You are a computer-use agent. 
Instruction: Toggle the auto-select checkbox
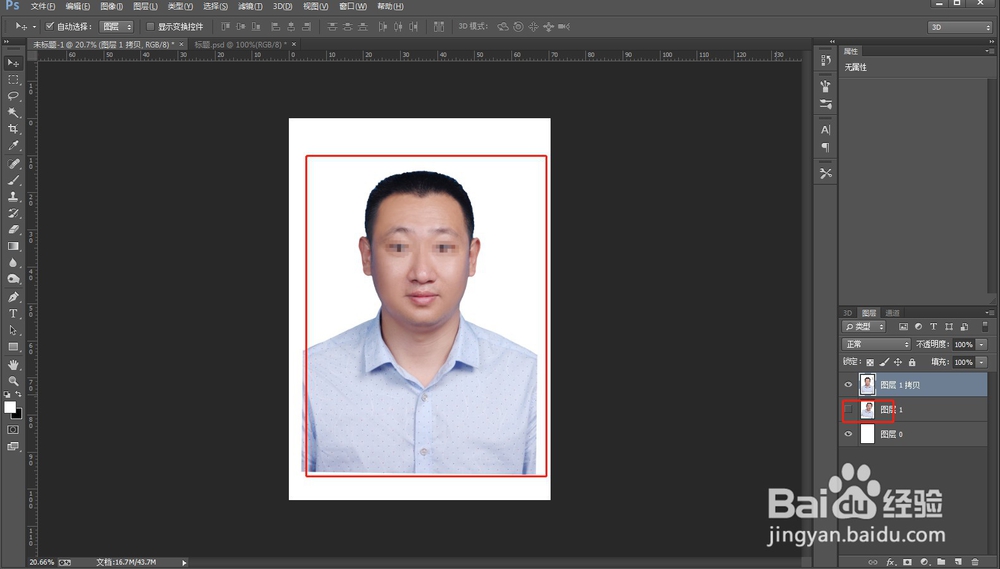tap(50, 26)
